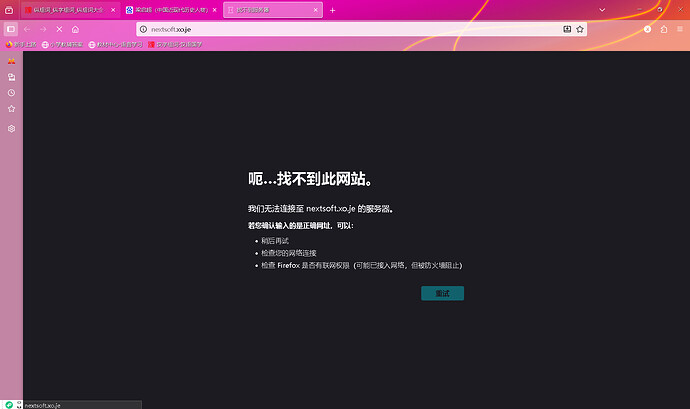Click the teal retry button on error page
The height and width of the screenshot is (409, 690).
pyautogui.click(x=442, y=293)
